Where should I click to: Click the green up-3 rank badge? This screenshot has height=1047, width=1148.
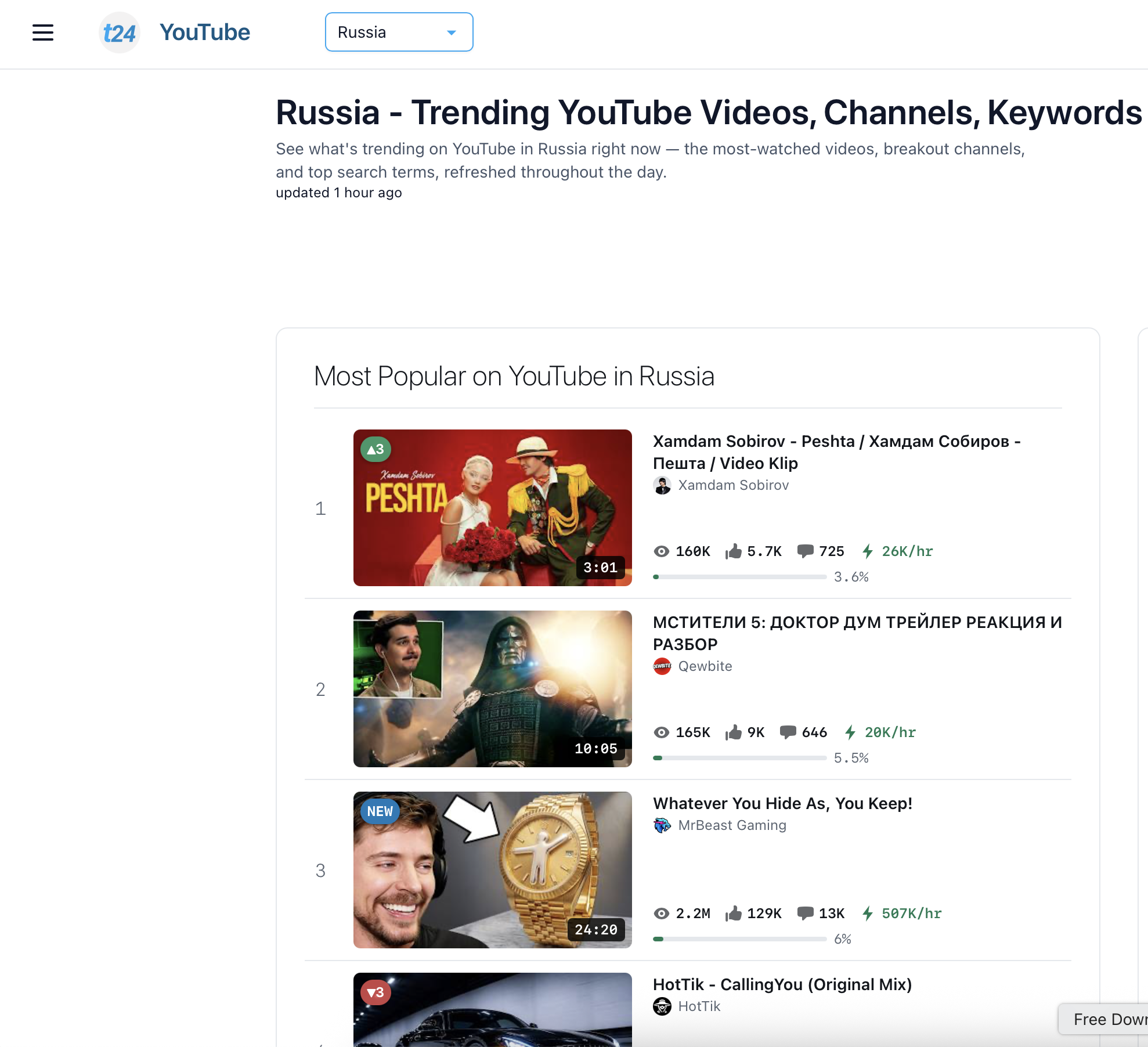pos(376,449)
